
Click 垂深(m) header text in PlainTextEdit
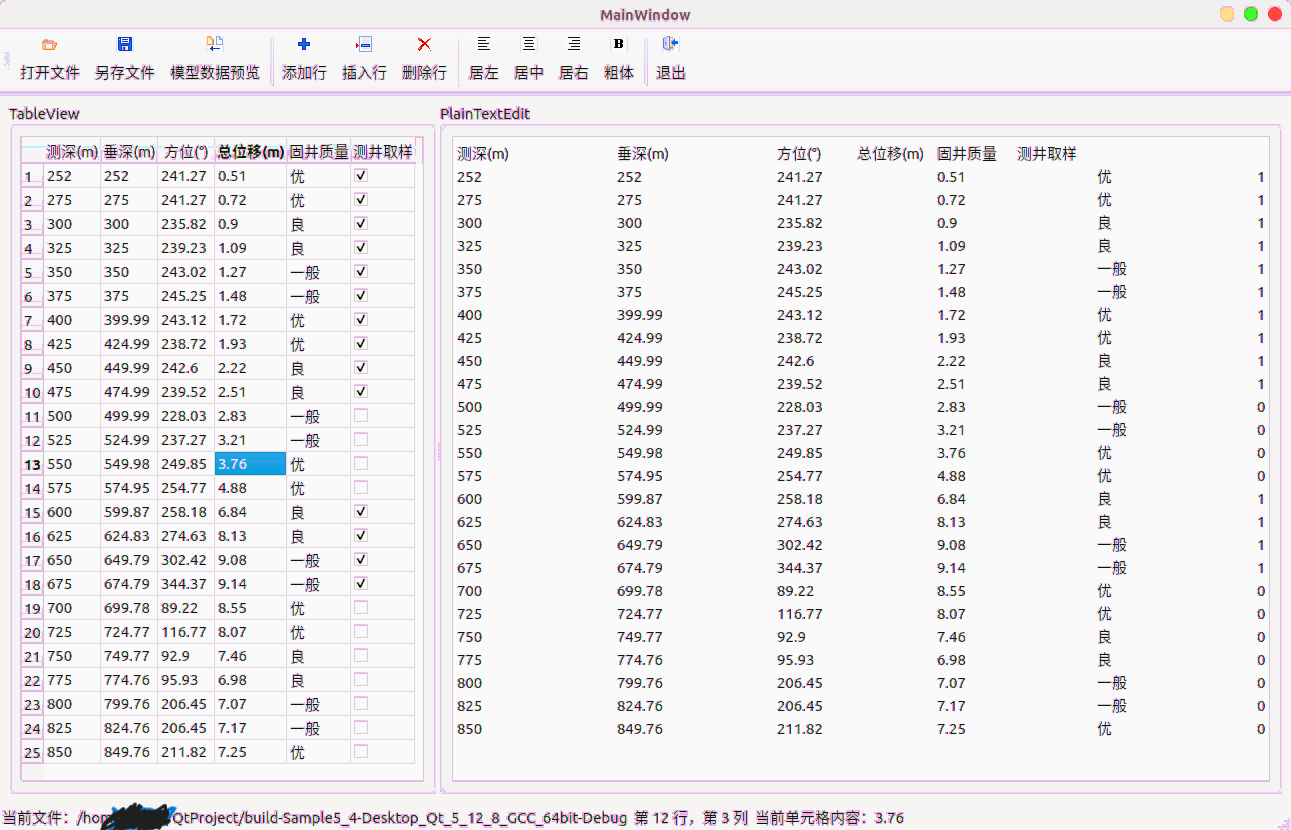pos(643,154)
